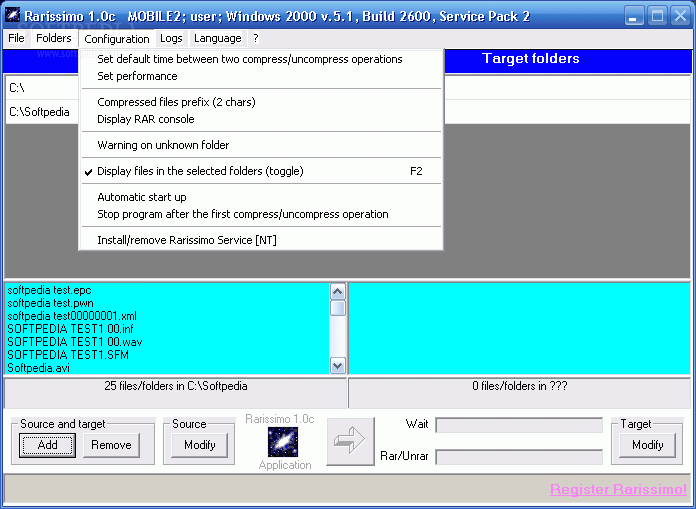Select Set performance menu entry
Screen dimensions: 696x509
(x=261, y=76)
